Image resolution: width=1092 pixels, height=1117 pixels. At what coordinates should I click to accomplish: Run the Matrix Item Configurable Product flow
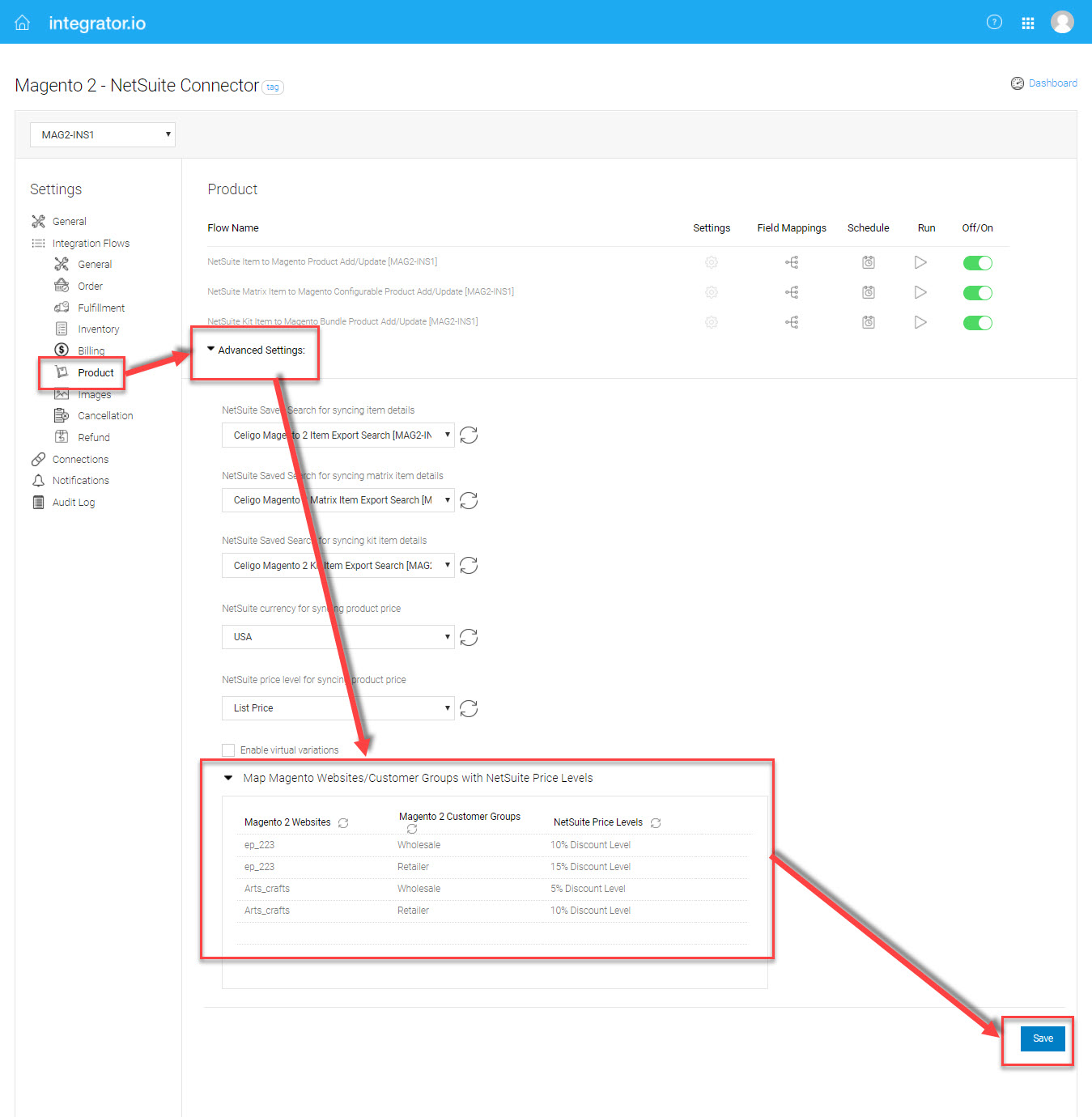pyautogui.click(x=920, y=292)
